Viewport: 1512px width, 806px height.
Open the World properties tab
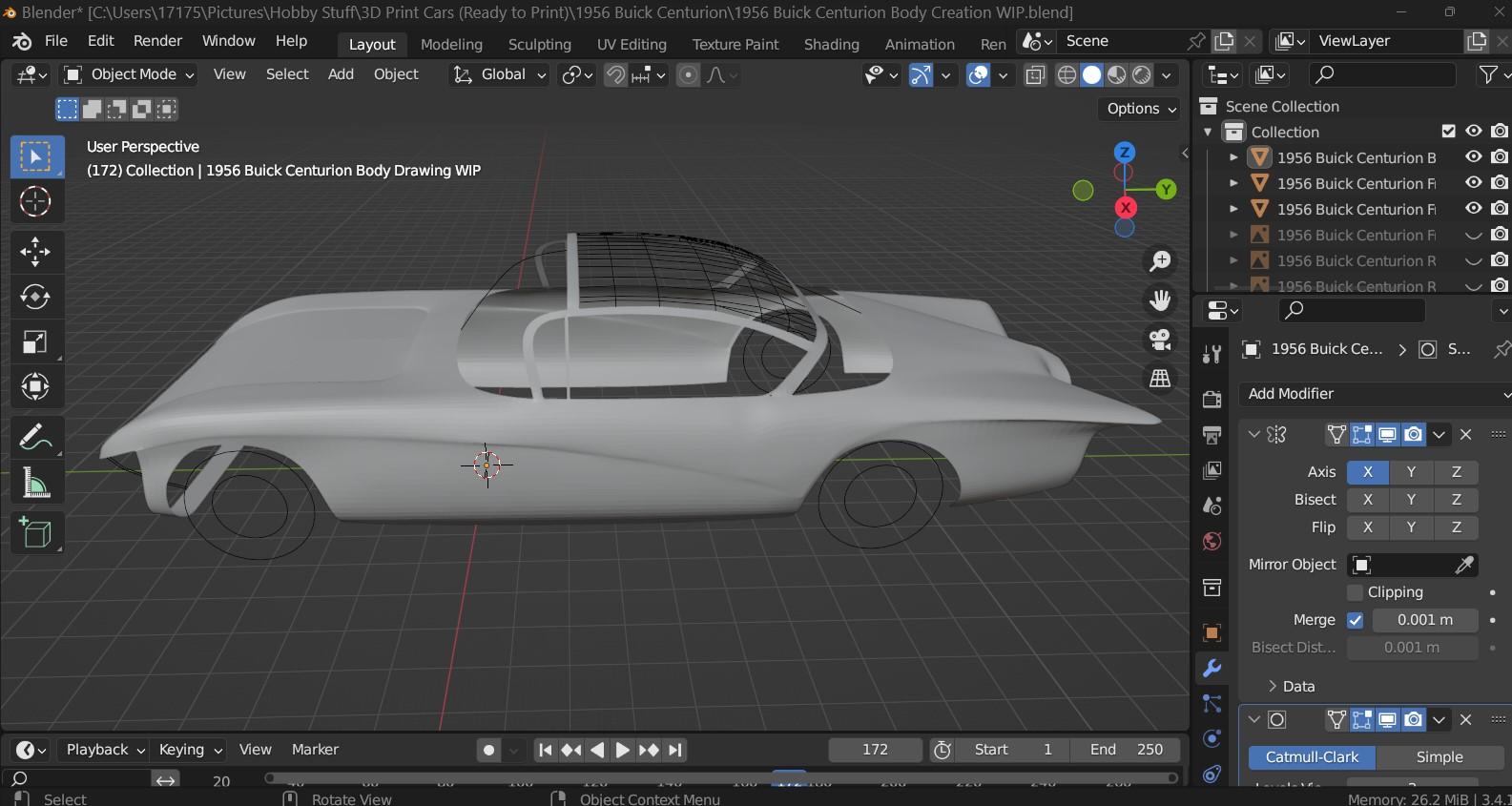[1212, 541]
